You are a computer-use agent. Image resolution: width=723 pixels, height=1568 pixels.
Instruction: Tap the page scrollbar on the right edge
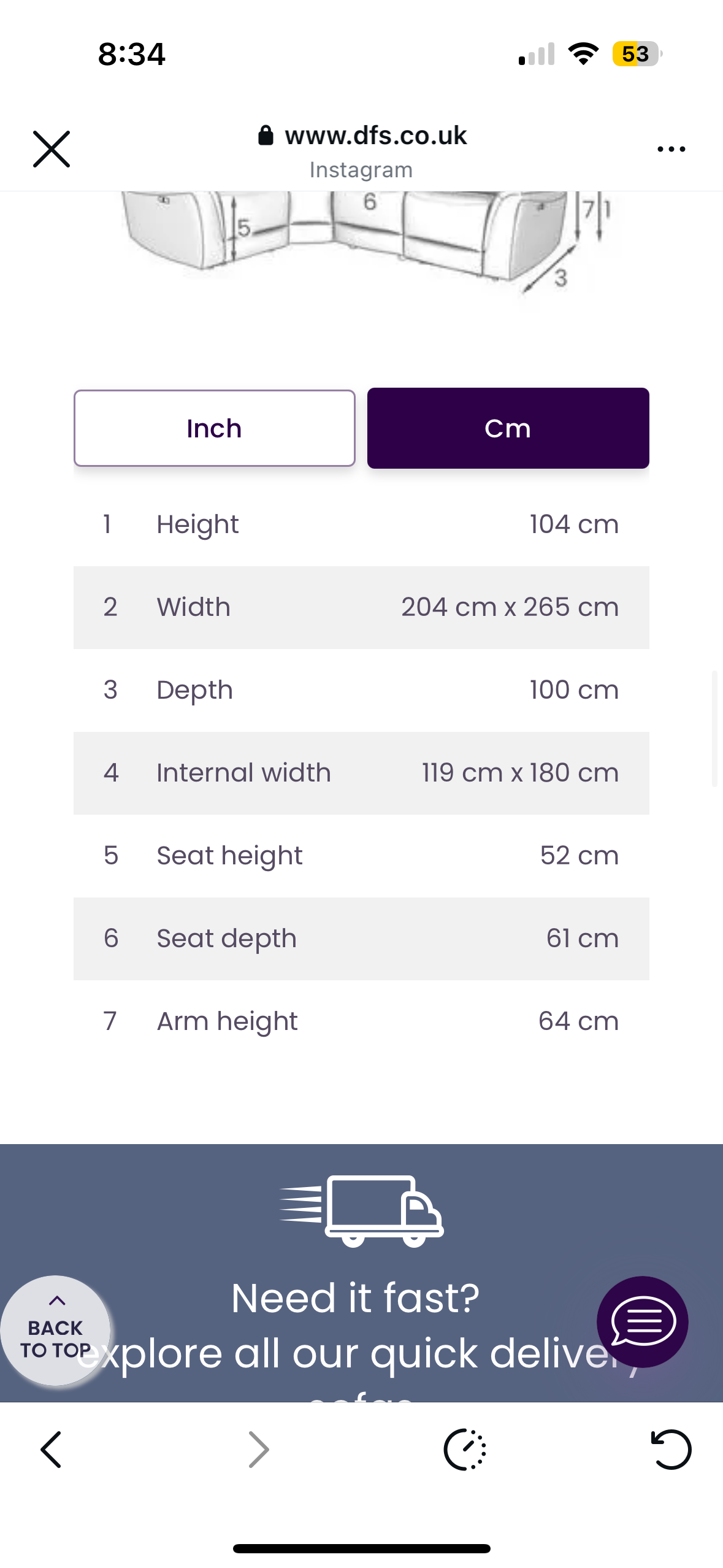pyautogui.click(x=714, y=729)
